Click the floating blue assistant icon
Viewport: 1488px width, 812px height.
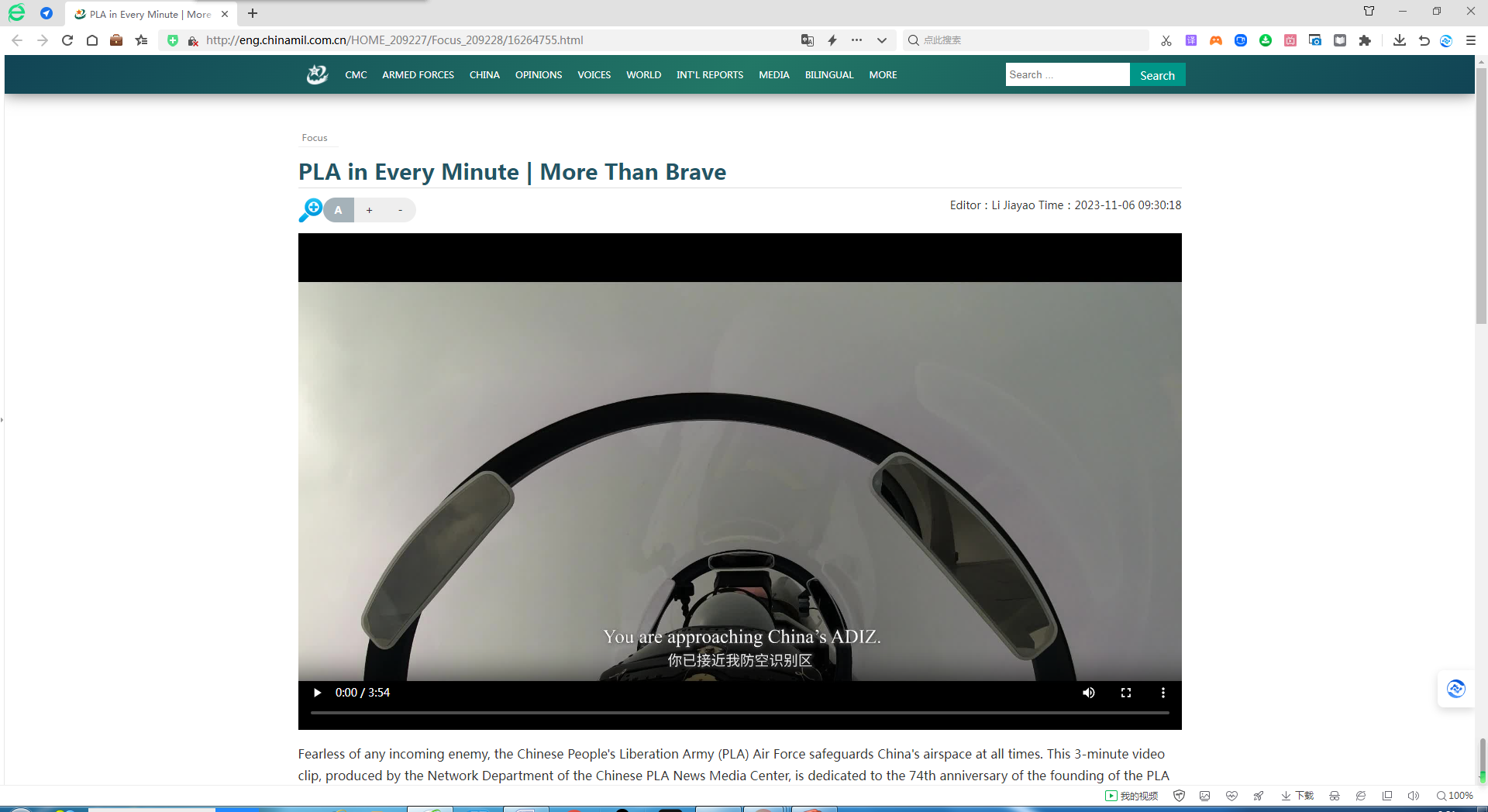click(x=1456, y=688)
